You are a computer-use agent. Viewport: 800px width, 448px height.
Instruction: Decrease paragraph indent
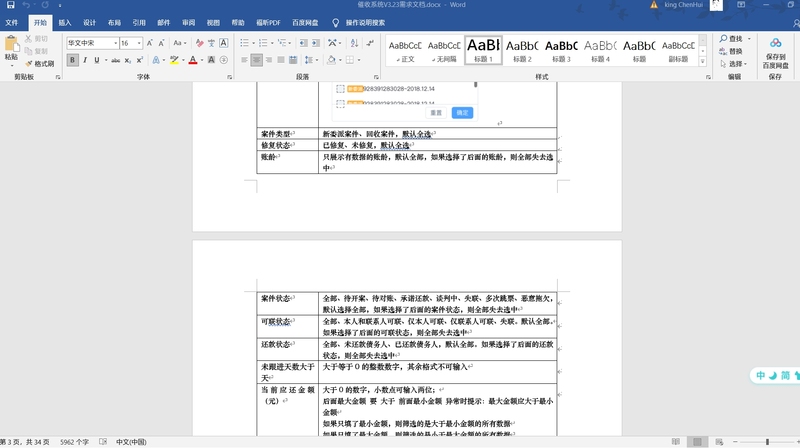(304, 43)
